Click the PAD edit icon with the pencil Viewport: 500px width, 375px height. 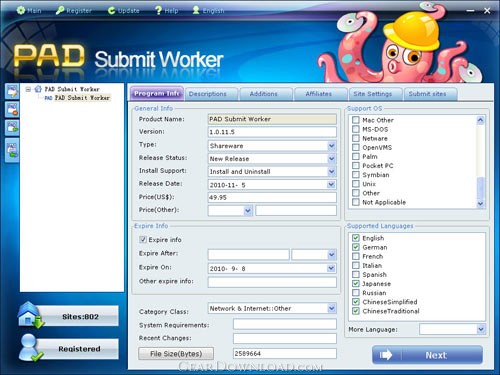coord(12,91)
